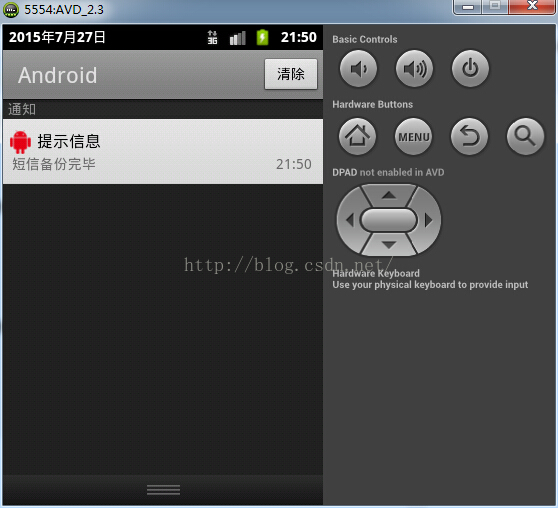Click the status bar clock 21:50
This screenshot has height=508, width=558.
[x=299, y=37]
